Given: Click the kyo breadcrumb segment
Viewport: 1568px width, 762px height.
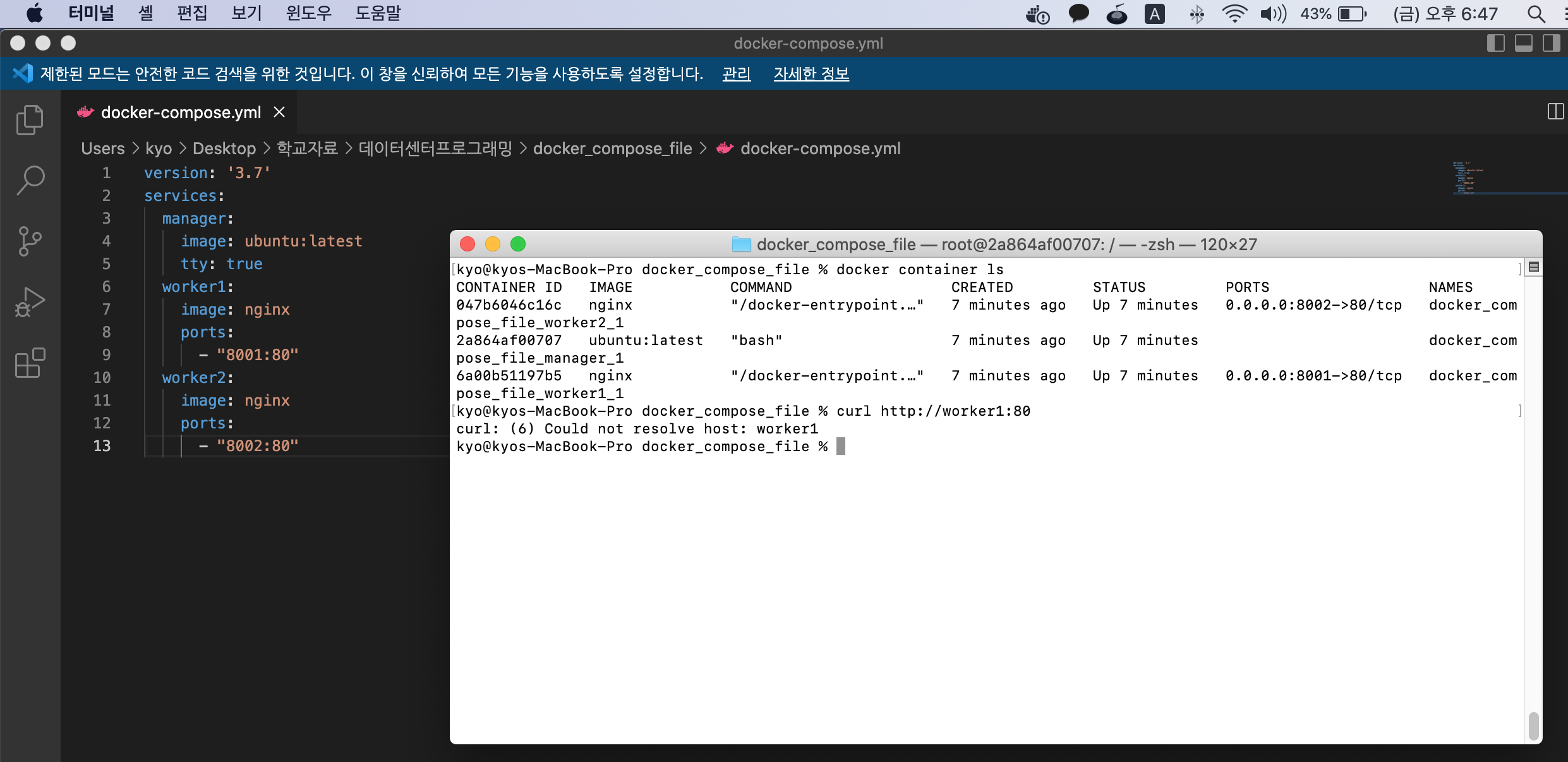Looking at the screenshot, I should (159, 148).
